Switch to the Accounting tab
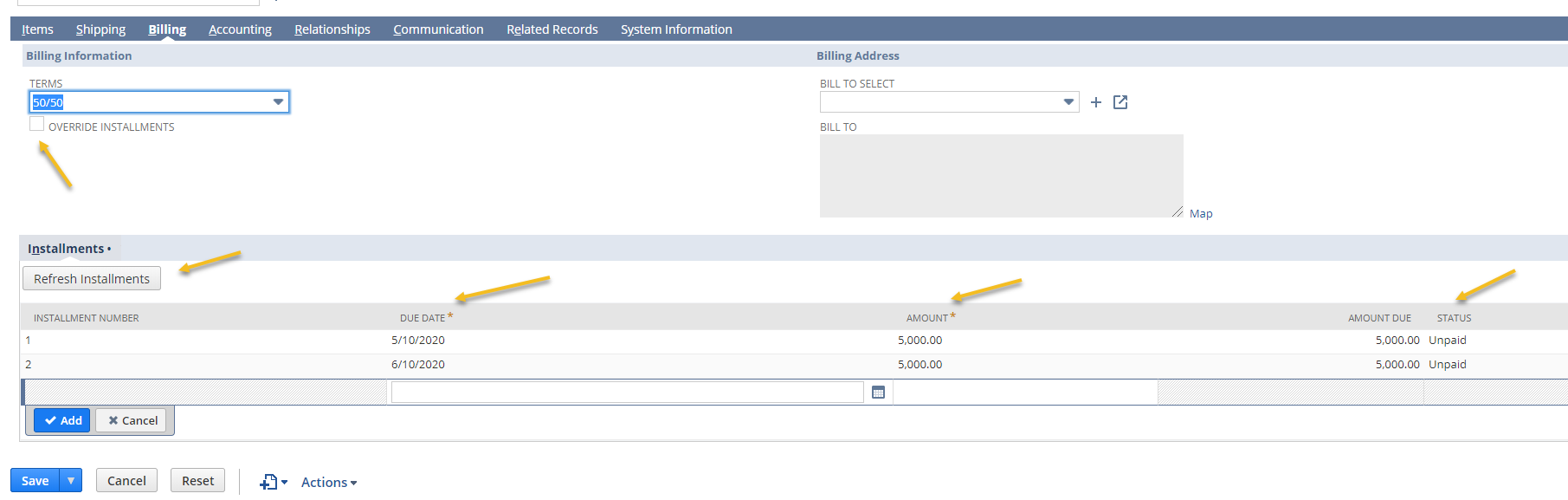1568x500 pixels. click(240, 29)
